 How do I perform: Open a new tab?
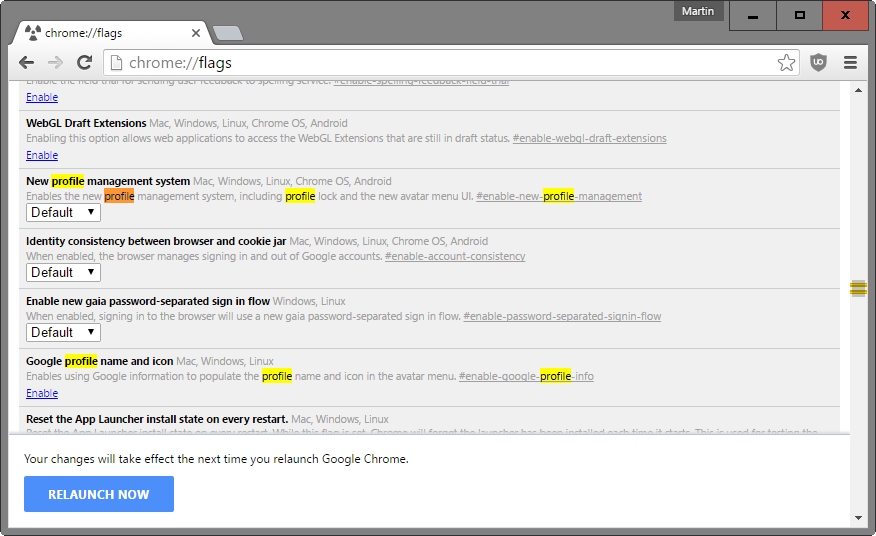tap(228, 34)
